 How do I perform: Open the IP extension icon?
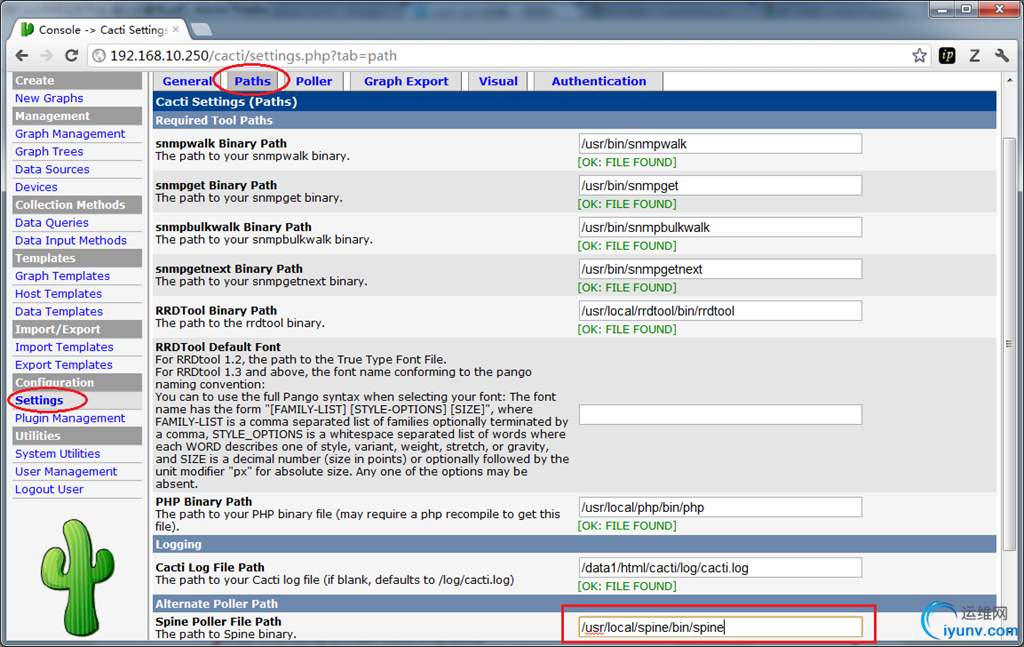click(947, 55)
